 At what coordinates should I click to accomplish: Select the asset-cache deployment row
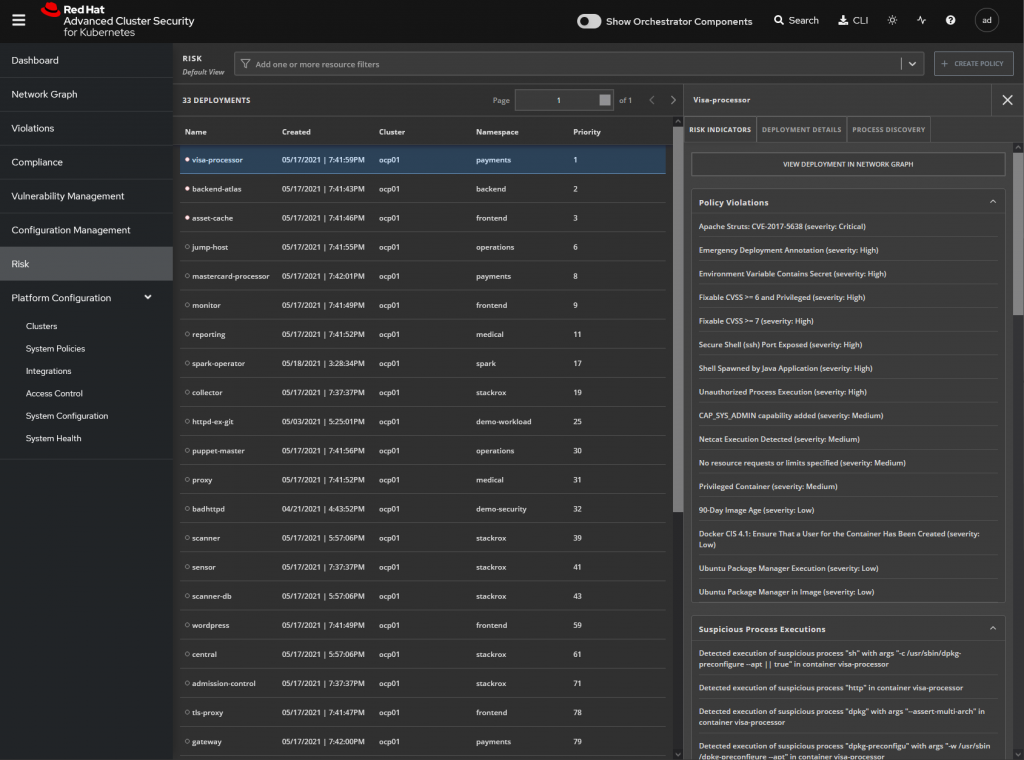click(x=423, y=218)
